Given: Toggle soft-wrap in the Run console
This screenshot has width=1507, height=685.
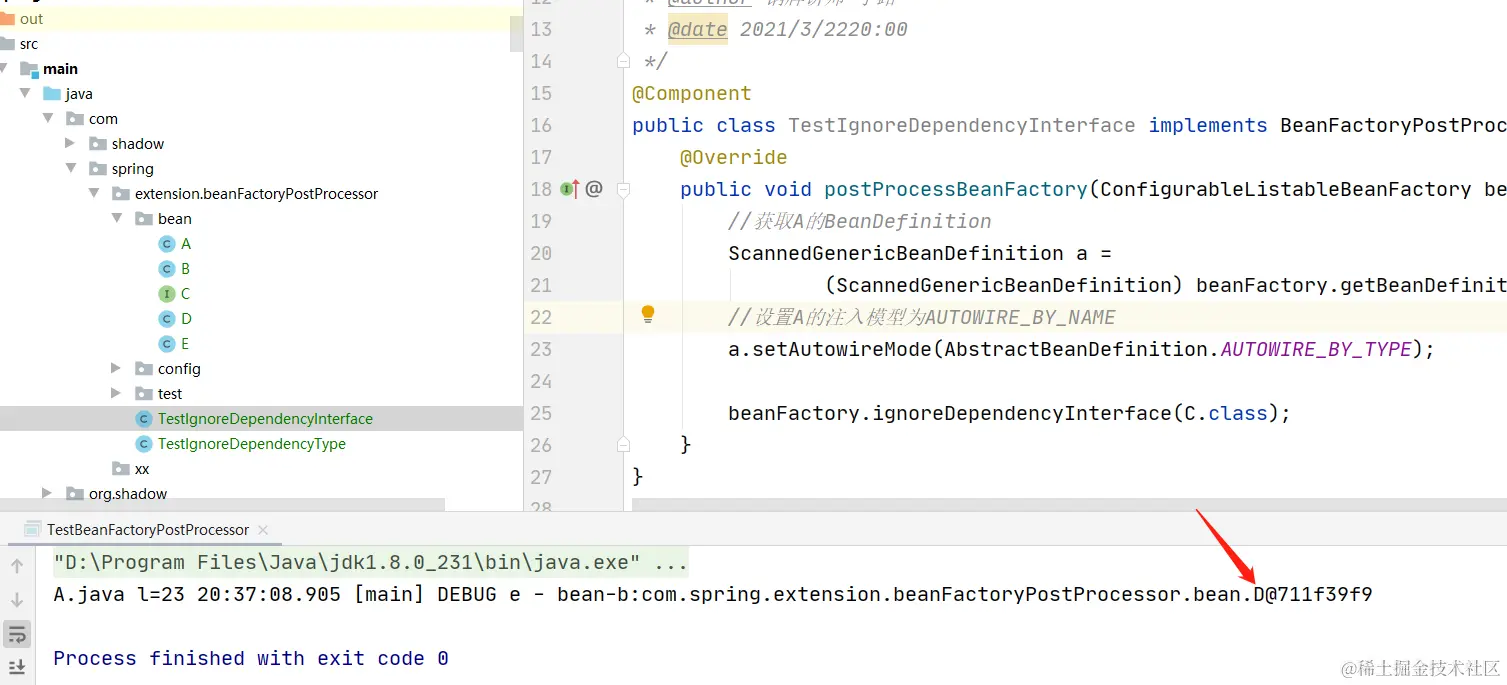Looking at the screenshot, I should coord(17,634).
